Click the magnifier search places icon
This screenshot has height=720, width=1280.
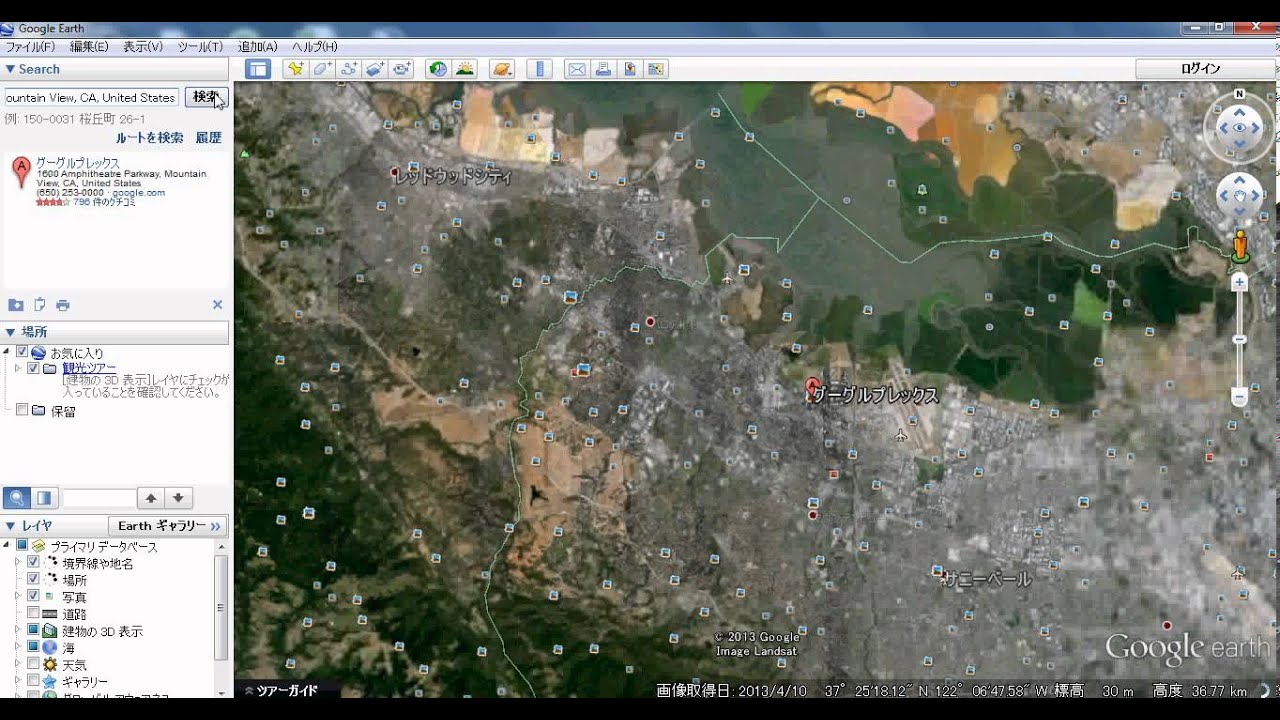click(17, 498)
